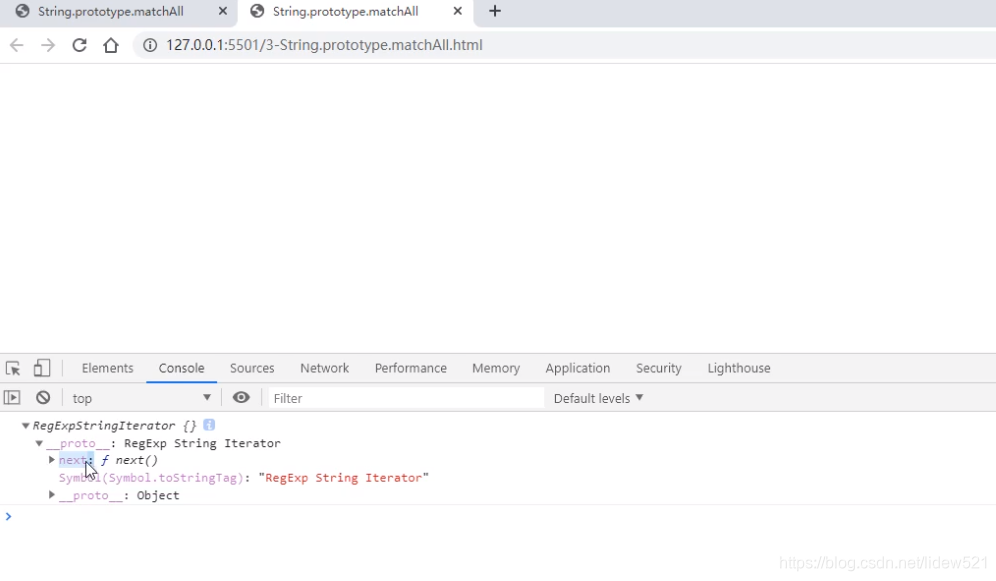The height and width of the screenshot is (581, 996).
Task: Click the f next() function value
Action: (x=130, y=460)
